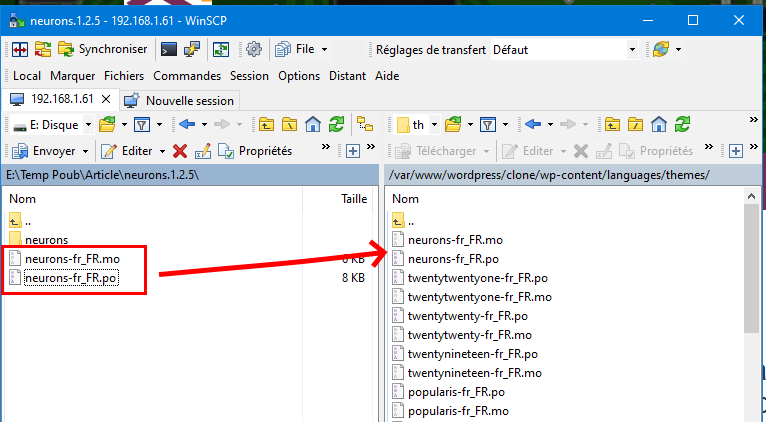This screenshot has height=422, width=766.
Task: Select remote twentynineteen-fr_FR.po file
Action: [x=473, y=354]
